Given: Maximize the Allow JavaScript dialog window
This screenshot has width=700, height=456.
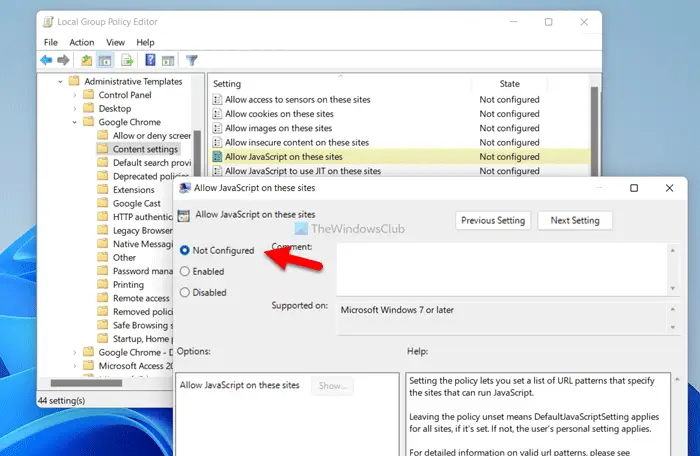Looking at the screenshot, I should (634, 188).
